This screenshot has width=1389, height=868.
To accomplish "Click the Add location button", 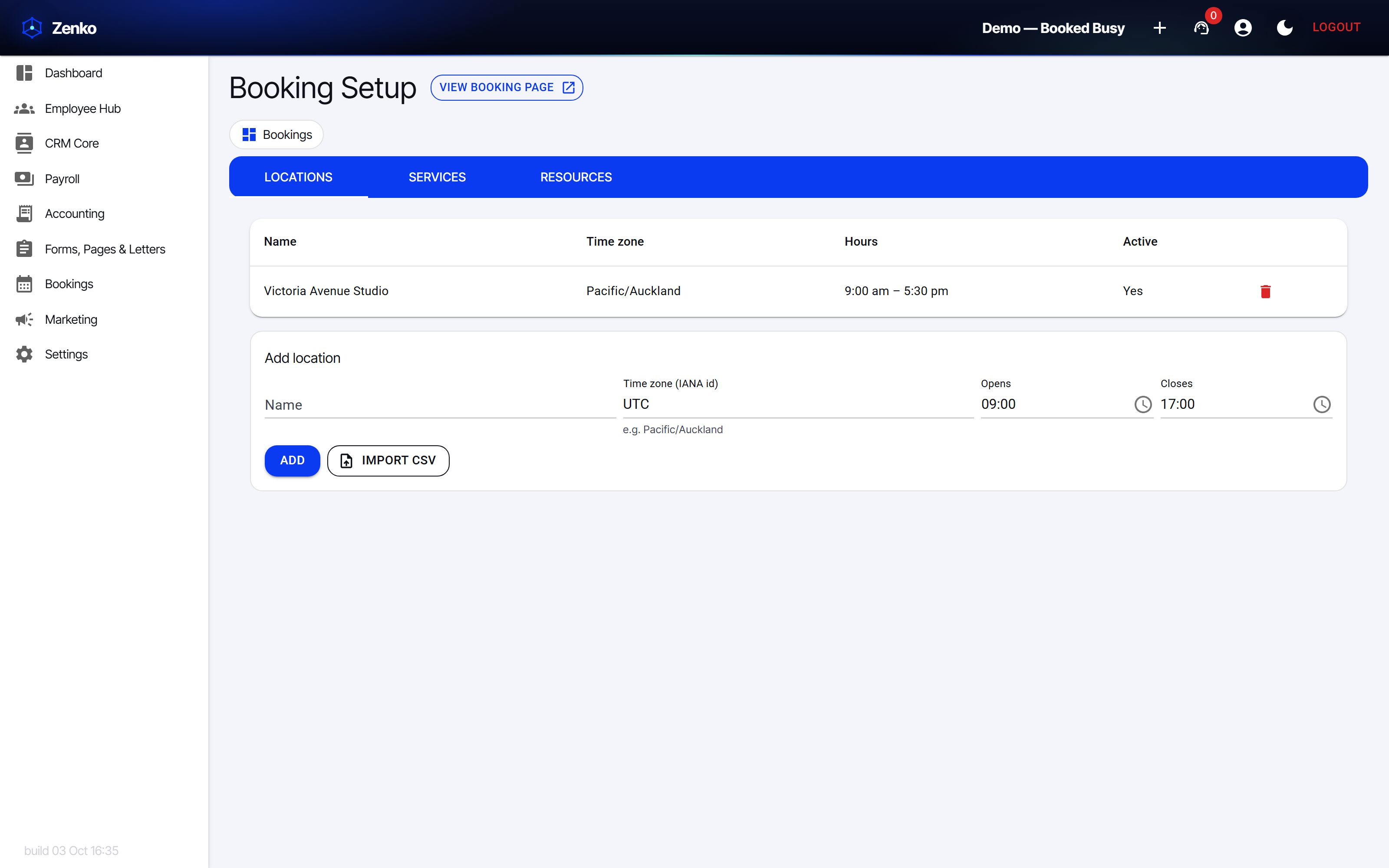I will 292,460.
